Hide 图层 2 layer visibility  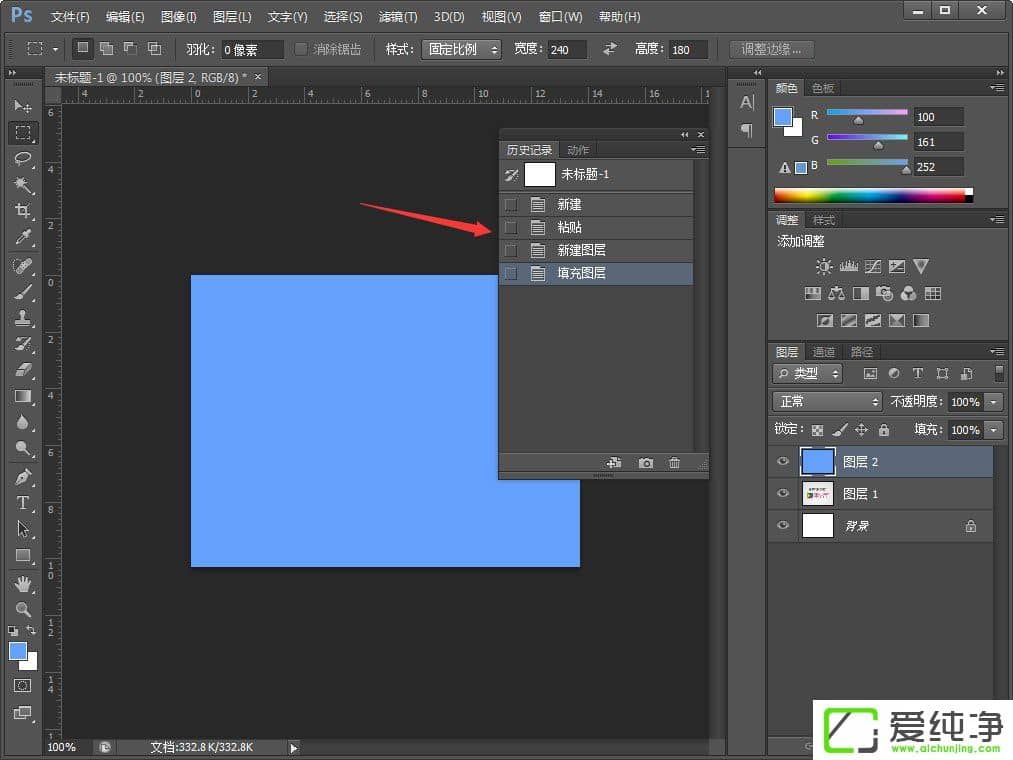pyautogui.click(x=783, y=462)
